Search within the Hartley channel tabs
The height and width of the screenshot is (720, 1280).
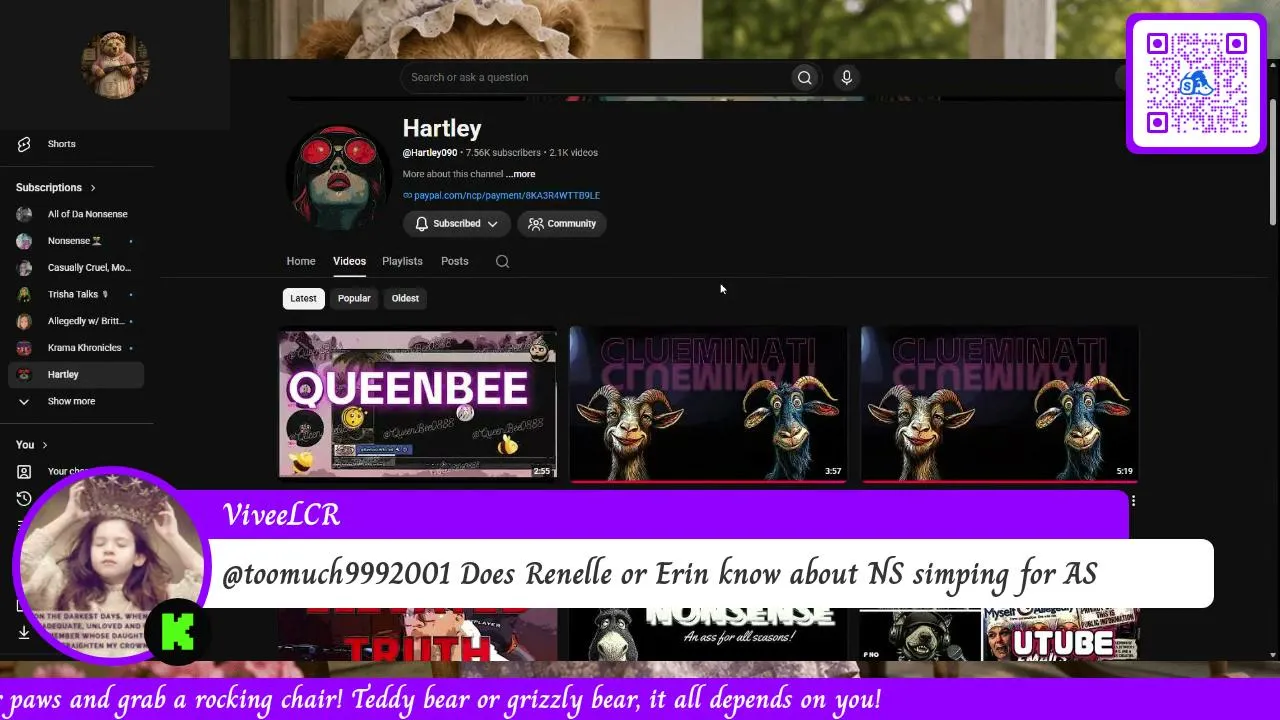tap(502, 262)
